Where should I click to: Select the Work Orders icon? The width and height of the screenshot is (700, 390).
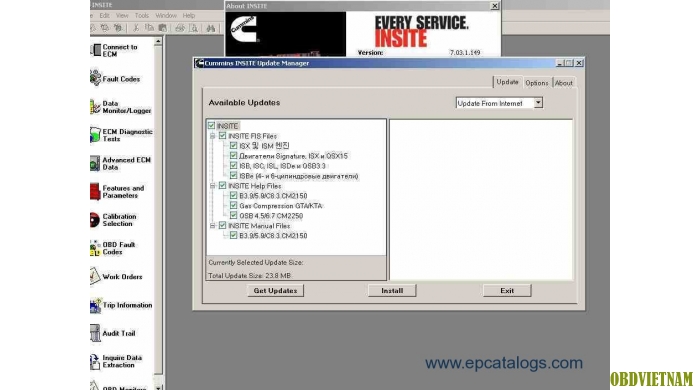[x=95, y=276]
